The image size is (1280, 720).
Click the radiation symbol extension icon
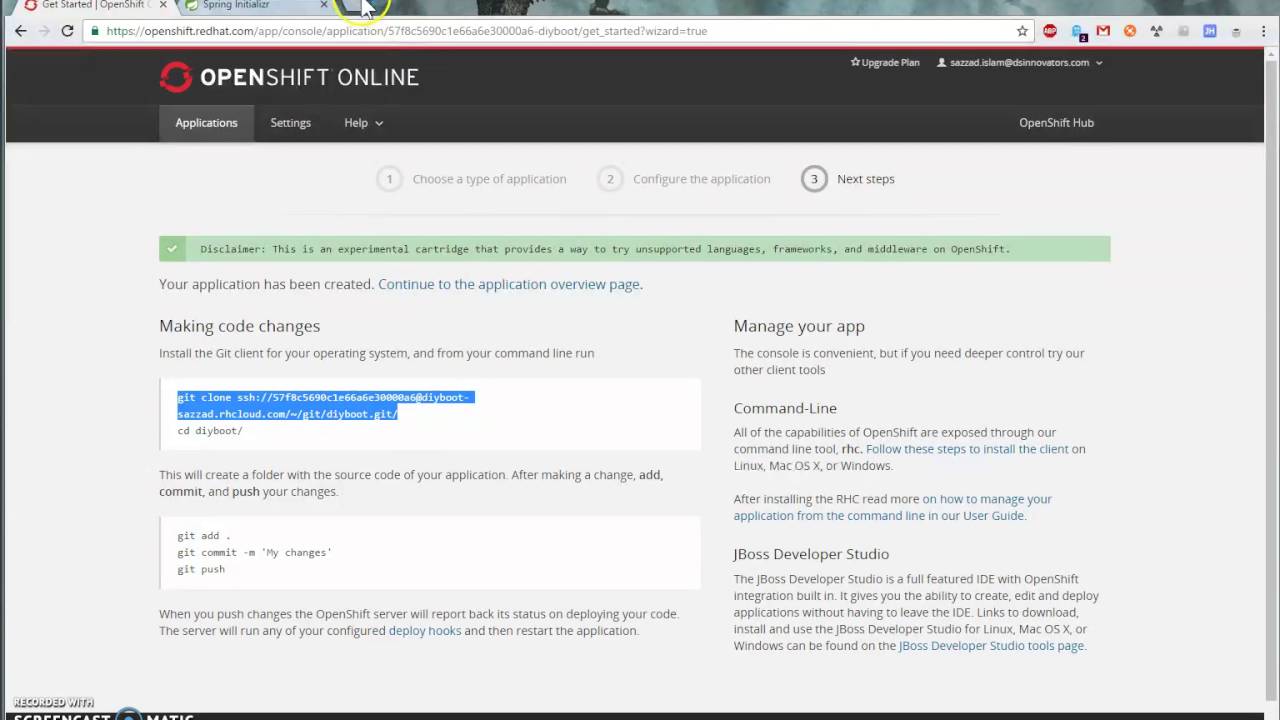pyautogui.click(x=1157, y=31)
